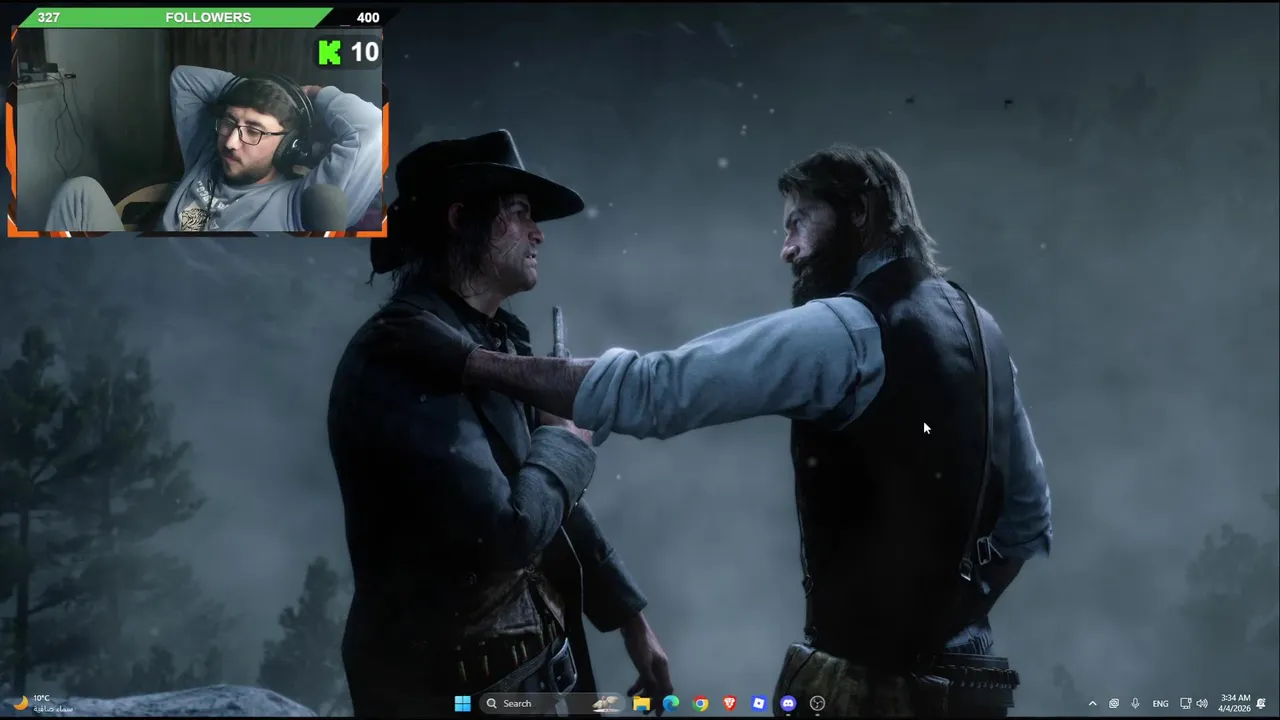Launch Google Chrome from the taskbar
1280x720 pixels.
pyautogui.click(x=700, y=703)
